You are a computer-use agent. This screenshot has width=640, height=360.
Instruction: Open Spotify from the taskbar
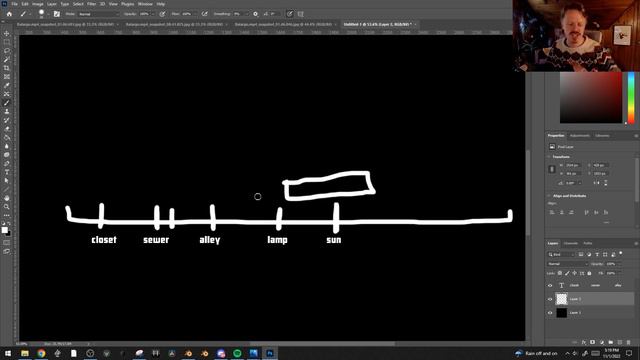pos(237,353)
